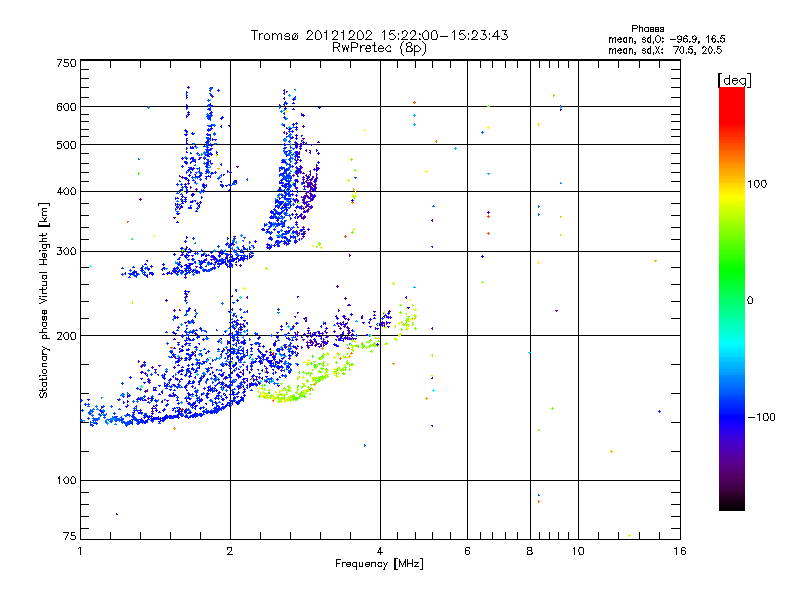Click the '750' y-axis tick label
This screenshot has width=800, height=600.
[x=66, y=63]
